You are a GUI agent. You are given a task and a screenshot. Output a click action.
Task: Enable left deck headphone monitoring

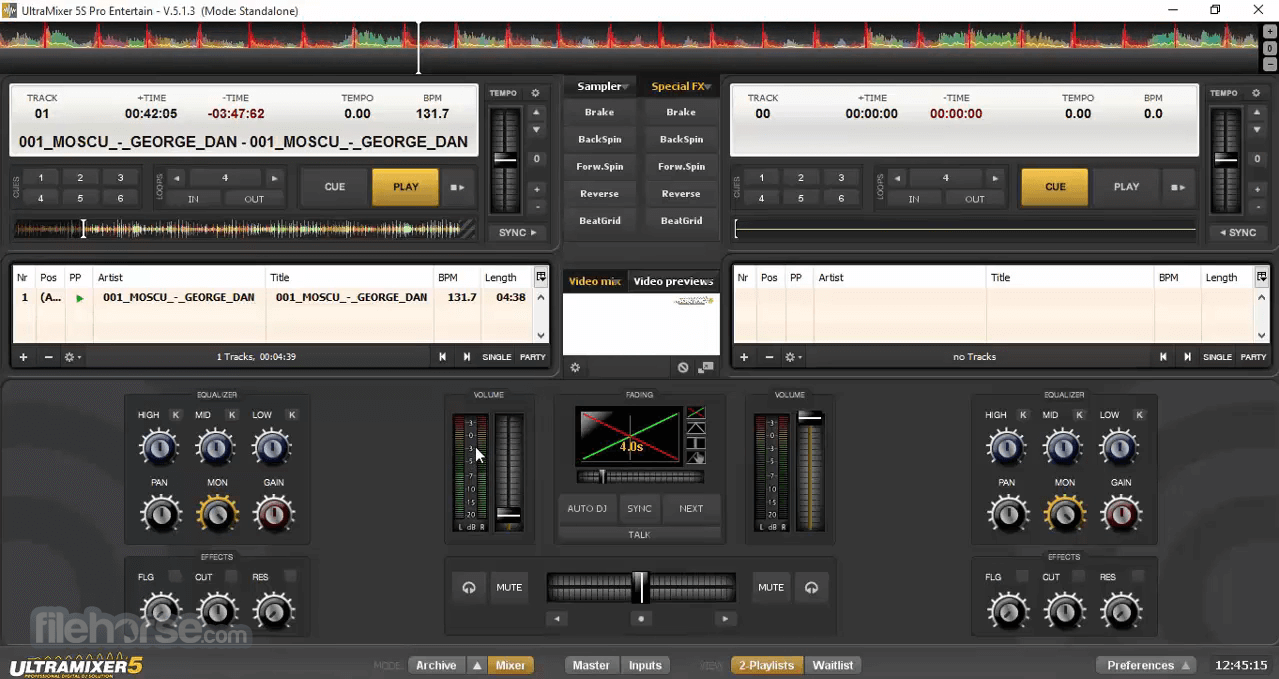469,588
